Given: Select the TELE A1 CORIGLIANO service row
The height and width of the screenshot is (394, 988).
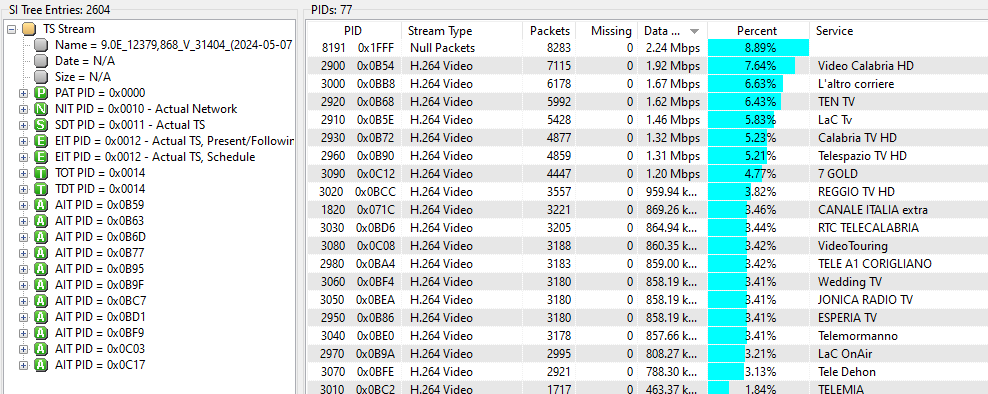Looking at the screenshot, I should [647, 264].
